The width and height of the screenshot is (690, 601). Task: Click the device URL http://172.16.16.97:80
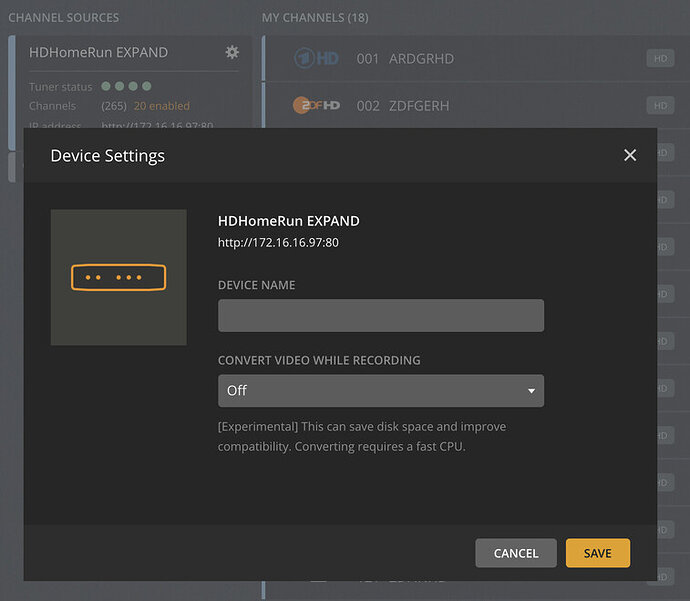click(278, 242)
